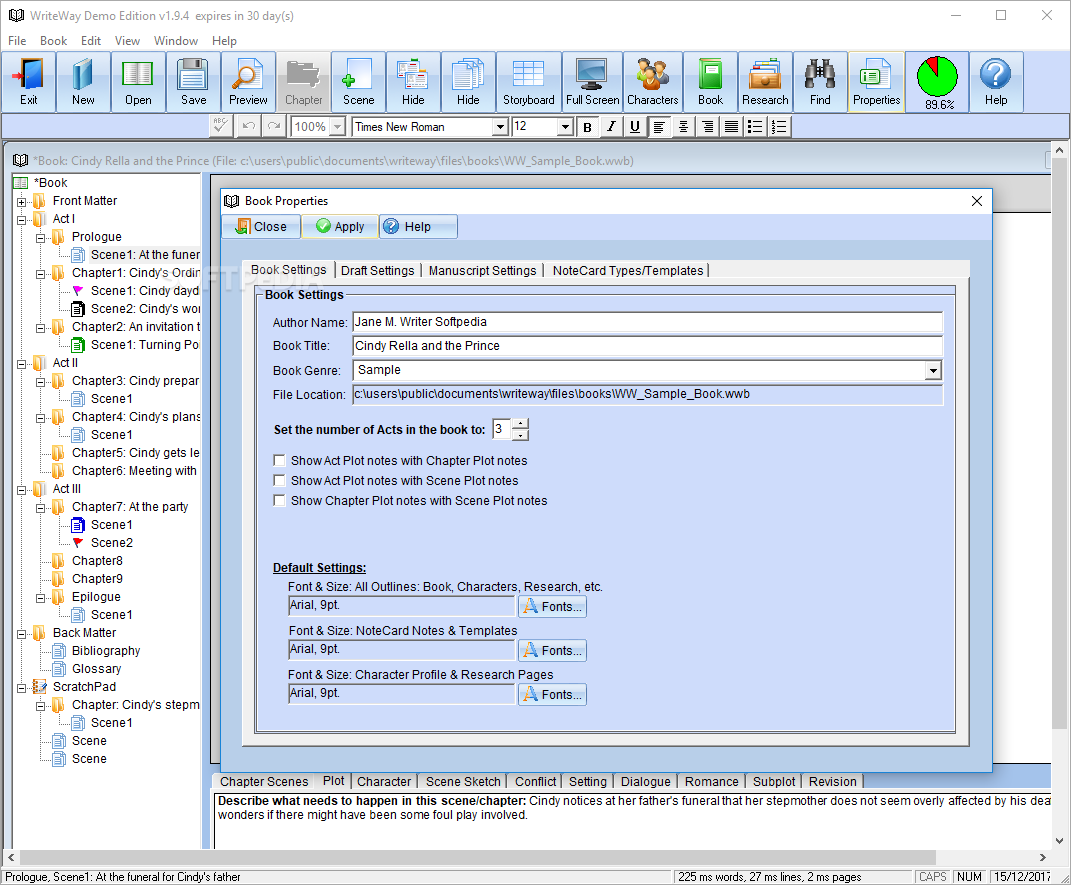
Task: Open the Storyboard view icon
Action: [x=529, y=82]
